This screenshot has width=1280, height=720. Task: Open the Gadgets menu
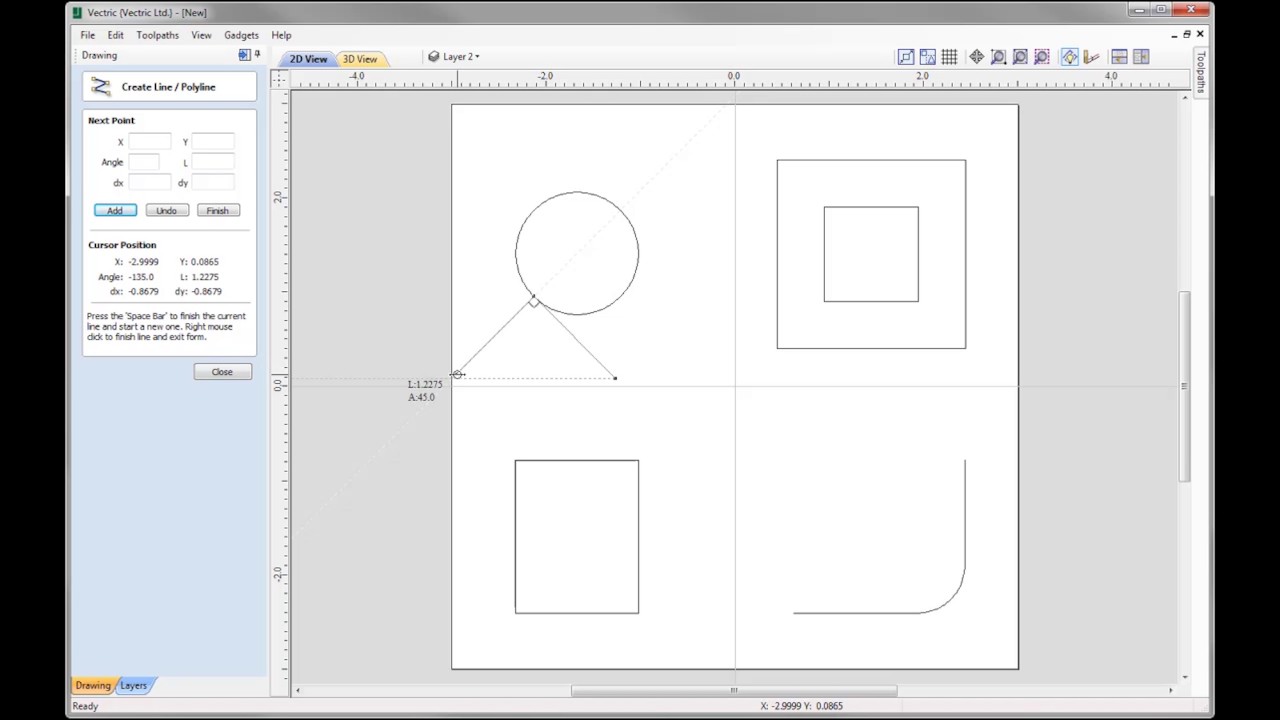coord(241,35)
